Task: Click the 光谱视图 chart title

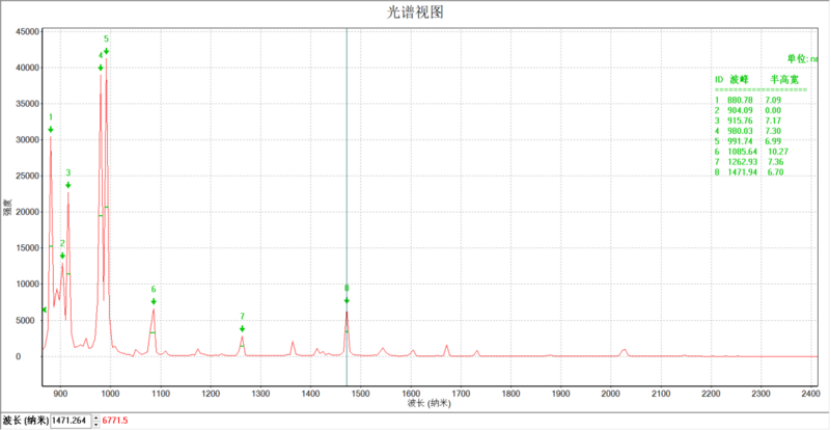Action: pos(415,13)
